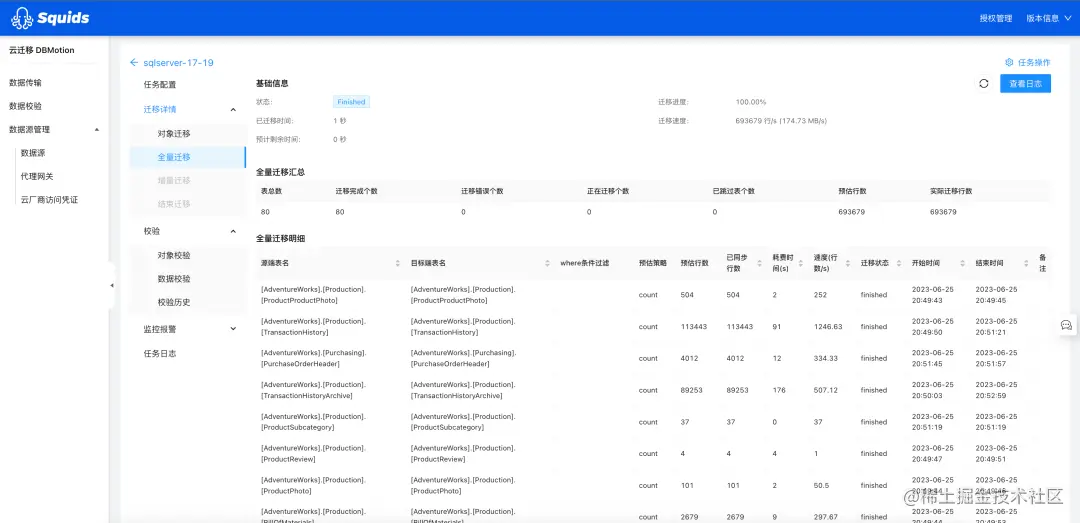Click the 查看日志 button

(1025, 83)
